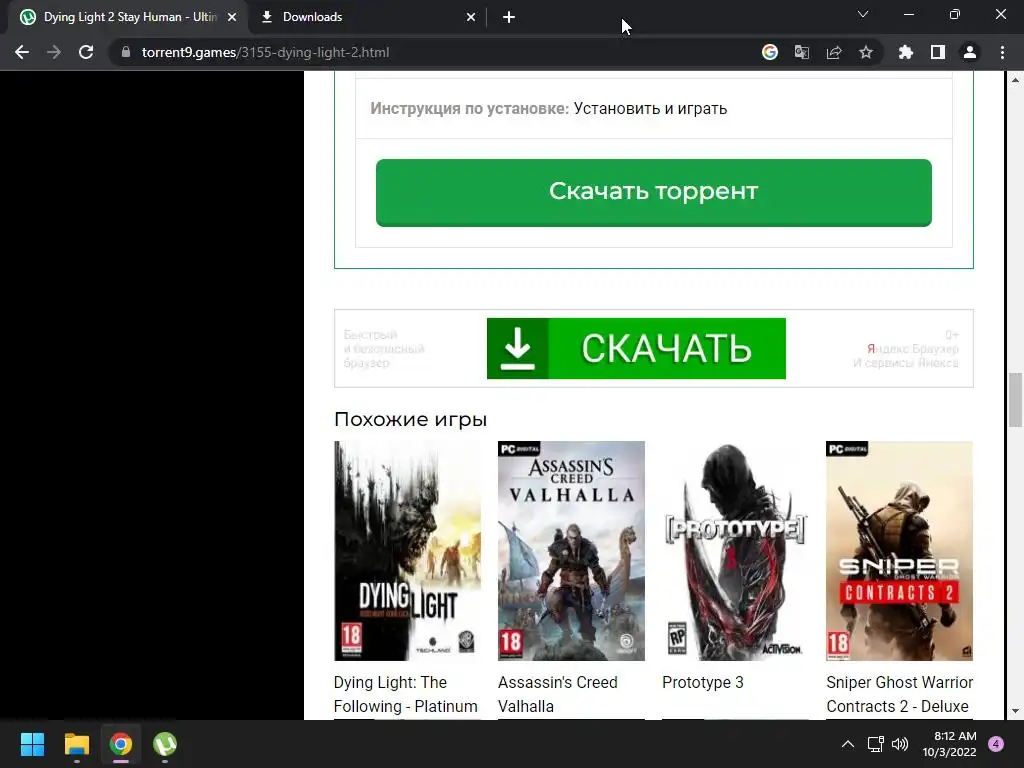Click Установить и играть text

point(650,108)
